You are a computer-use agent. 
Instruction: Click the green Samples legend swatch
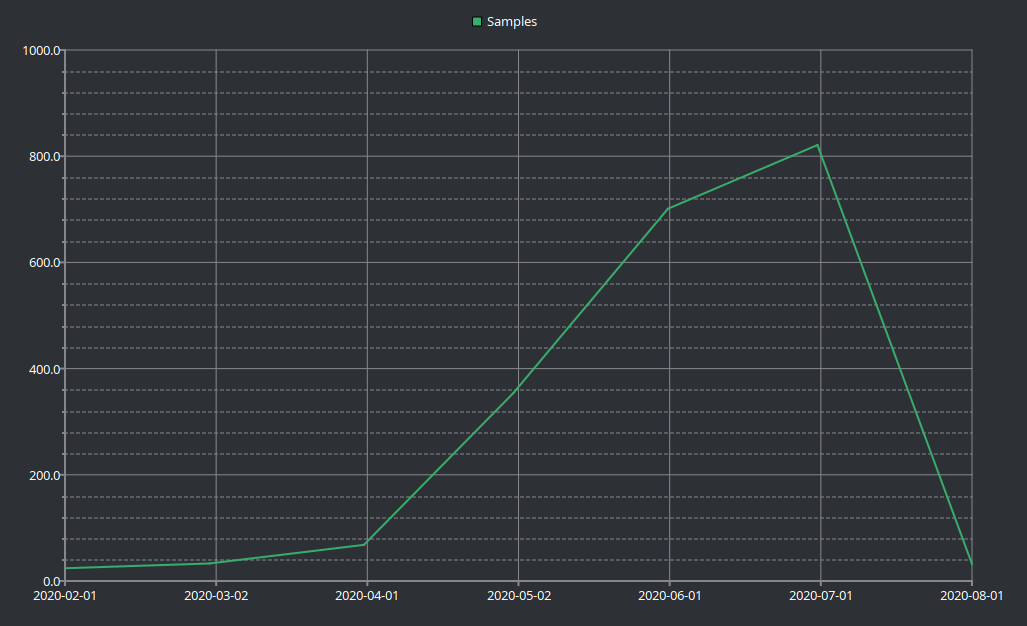(x=477, y=22)
